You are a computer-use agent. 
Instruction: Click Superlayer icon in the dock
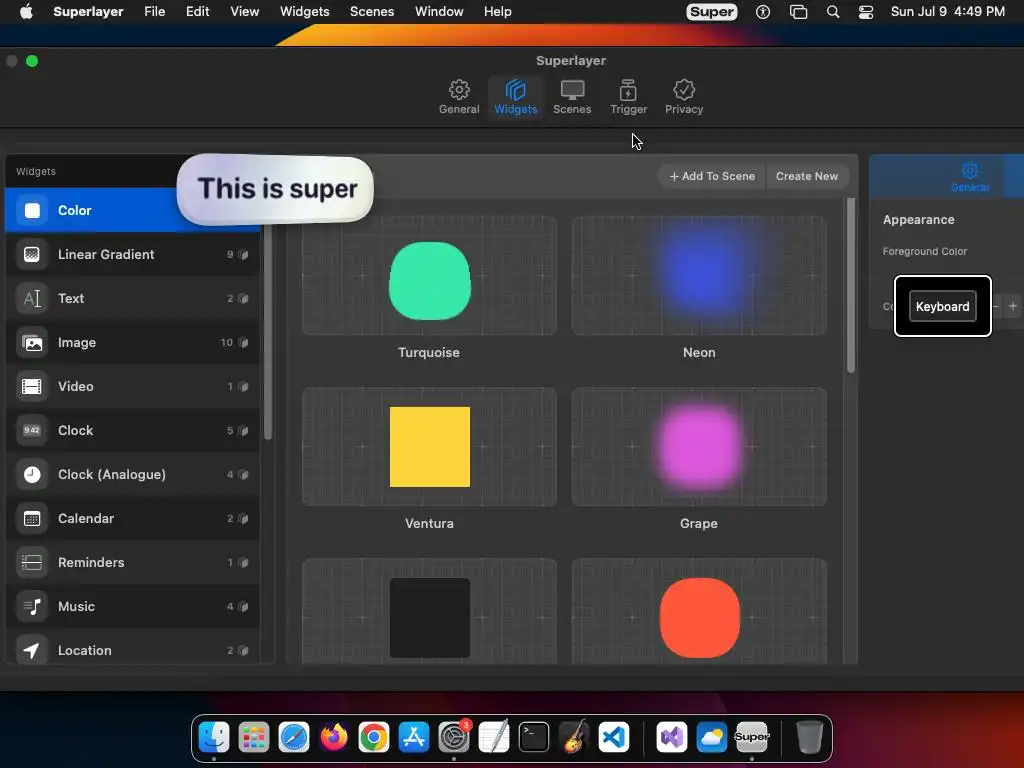(x=752, y=737)
